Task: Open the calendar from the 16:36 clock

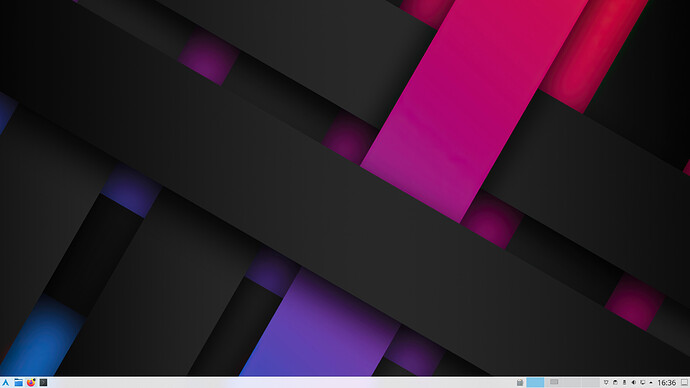Action: pyautogui.click(x=666, y=383)
